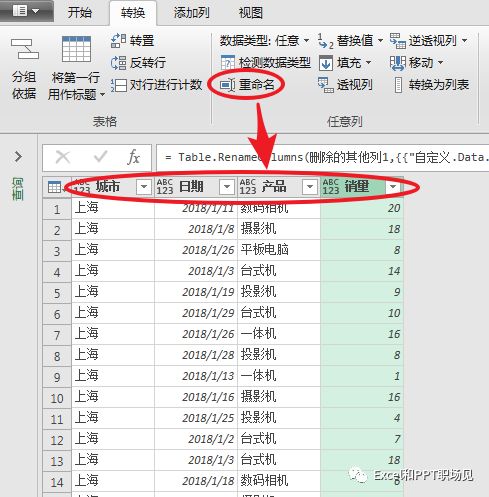Open the 添加列 ribbon tab
Image resolution: width=489 pixels, height=497 pixels.
pos(191,13)
